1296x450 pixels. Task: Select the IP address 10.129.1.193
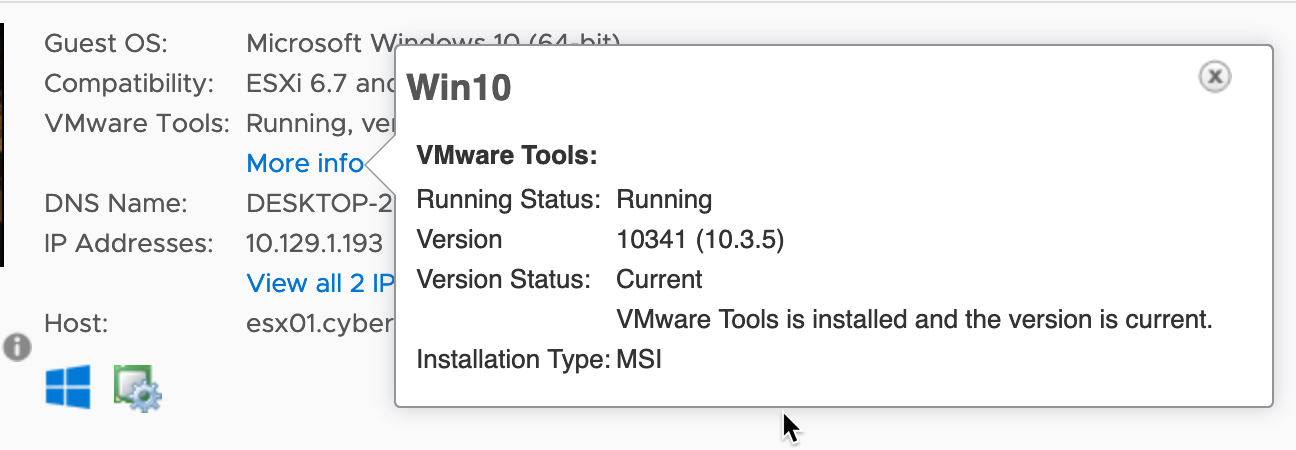tap(314, 243)
